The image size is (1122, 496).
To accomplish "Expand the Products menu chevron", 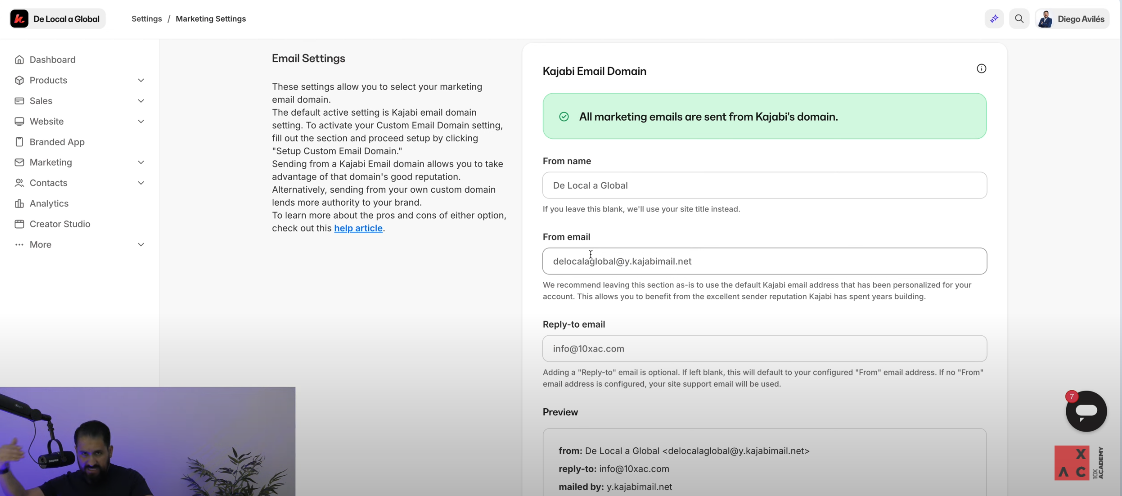I will coord(141,80).
